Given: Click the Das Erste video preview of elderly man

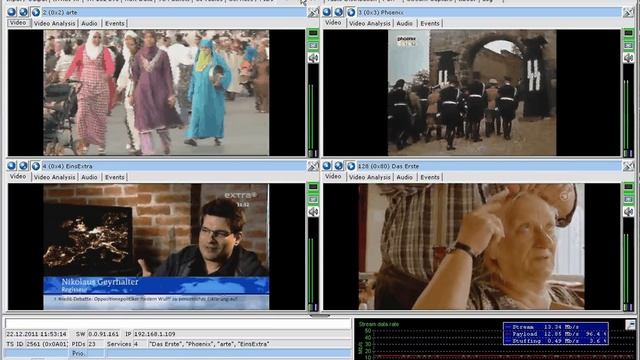Looking at the screenshot, I should pyautogui.click(x=471, y=247).
